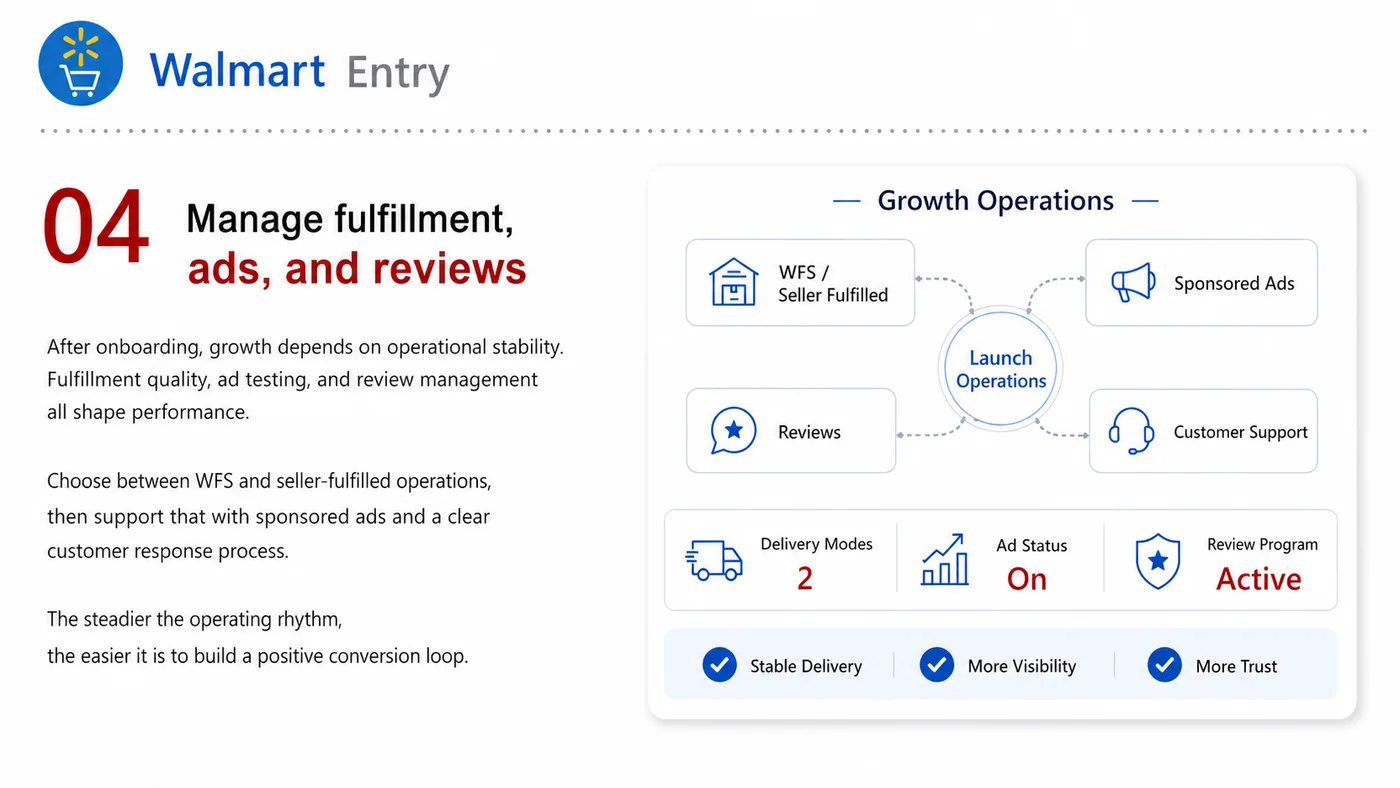Click the checkmark beside Stable Delivery
The image size is (1400, 788).
pos(719,665)
